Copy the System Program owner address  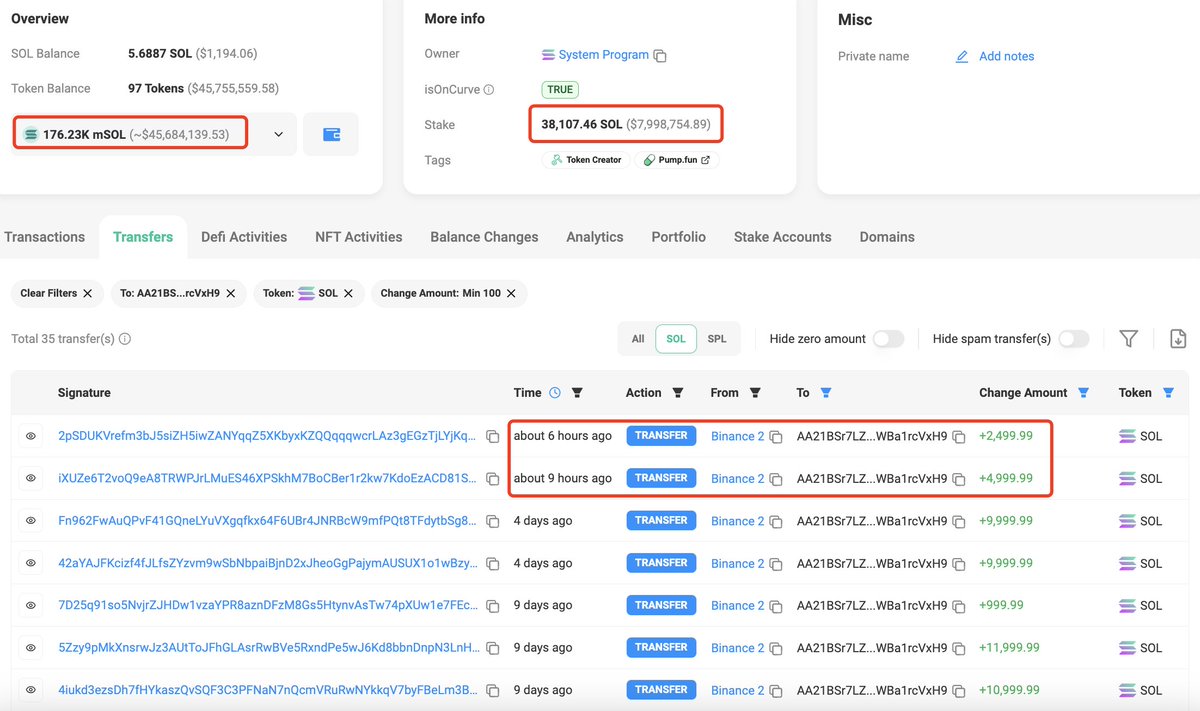coord(660,56)
